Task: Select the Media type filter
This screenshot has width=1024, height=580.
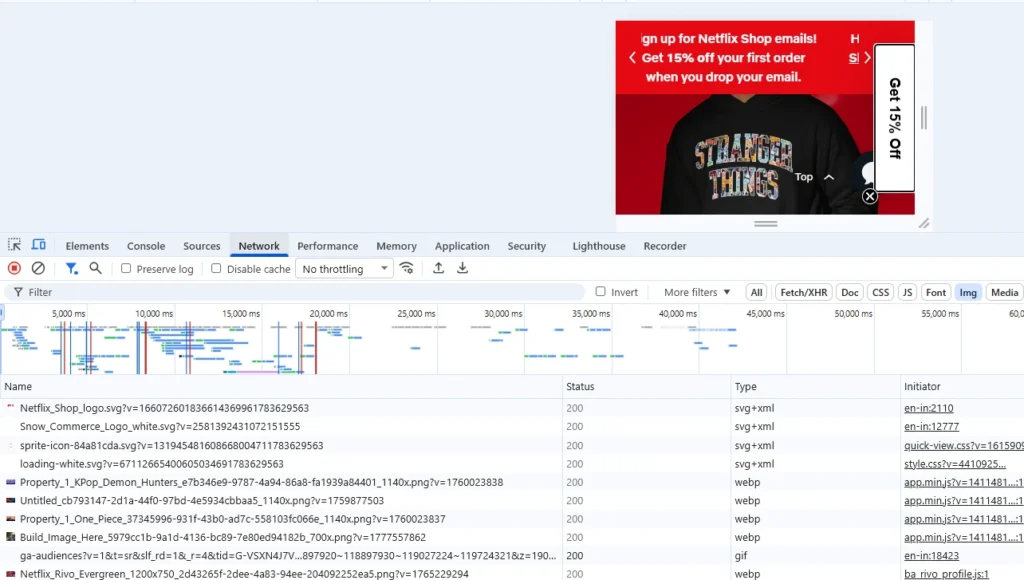Action: (x=1004, y=292)
